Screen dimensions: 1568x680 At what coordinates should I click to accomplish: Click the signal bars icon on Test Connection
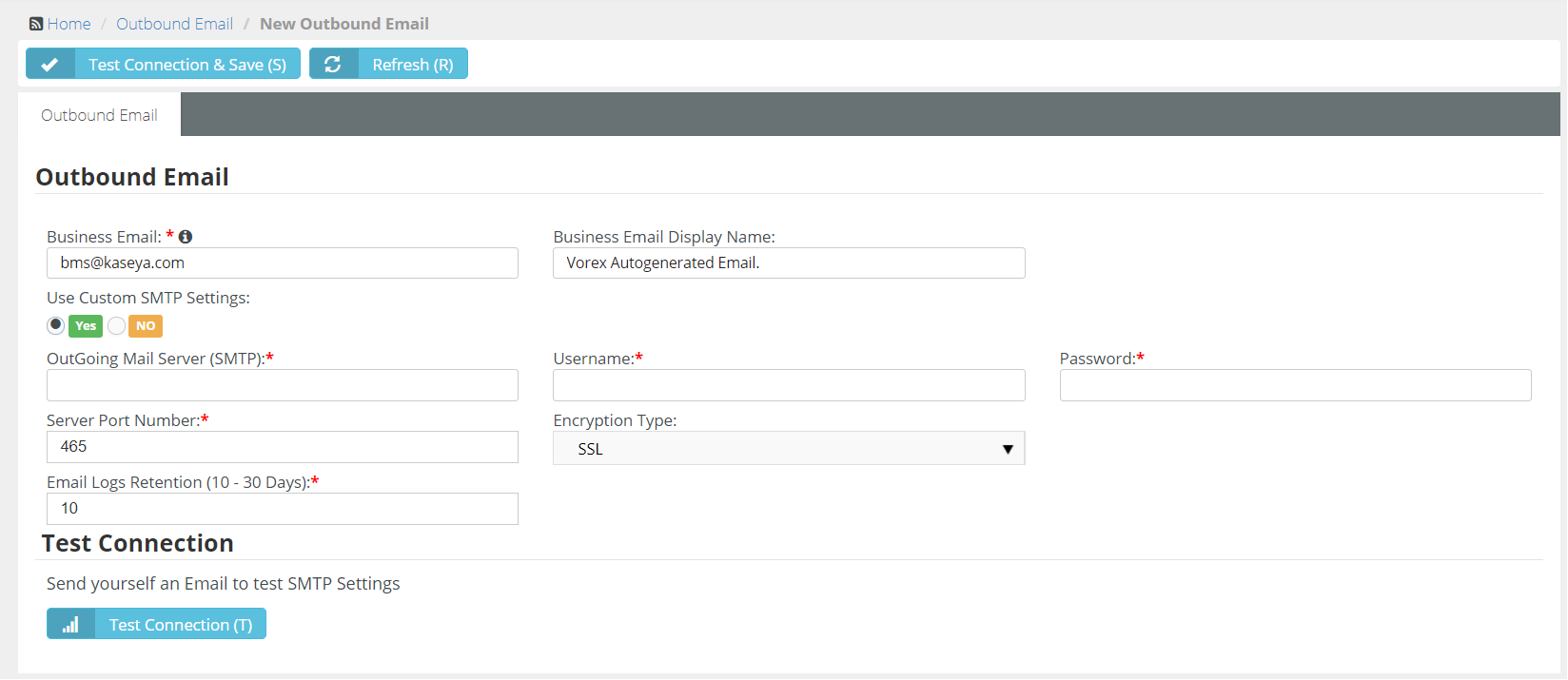pyautogui.click(x=70, y=625)
